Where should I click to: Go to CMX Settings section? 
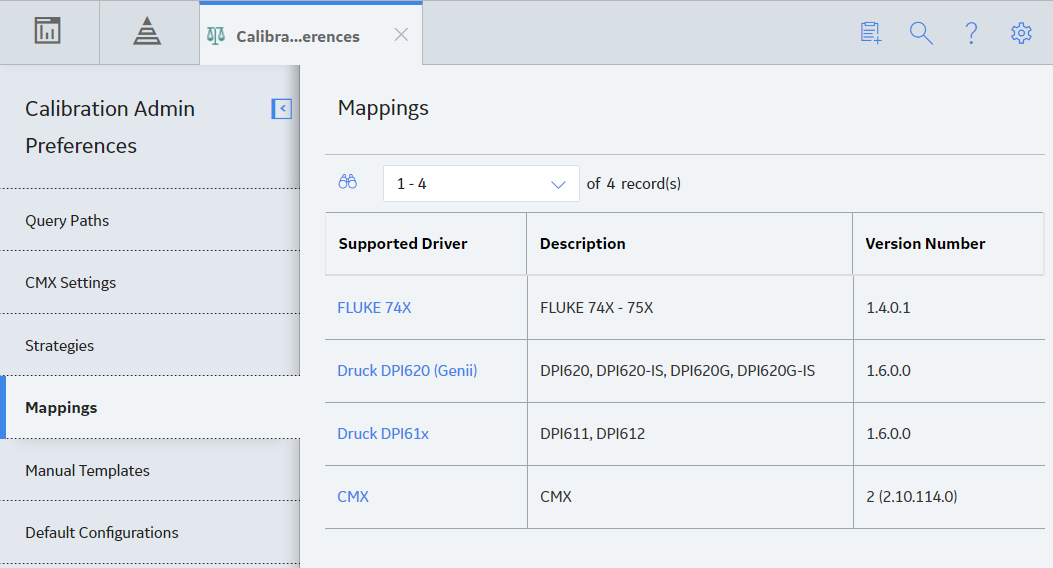[150, 283]
